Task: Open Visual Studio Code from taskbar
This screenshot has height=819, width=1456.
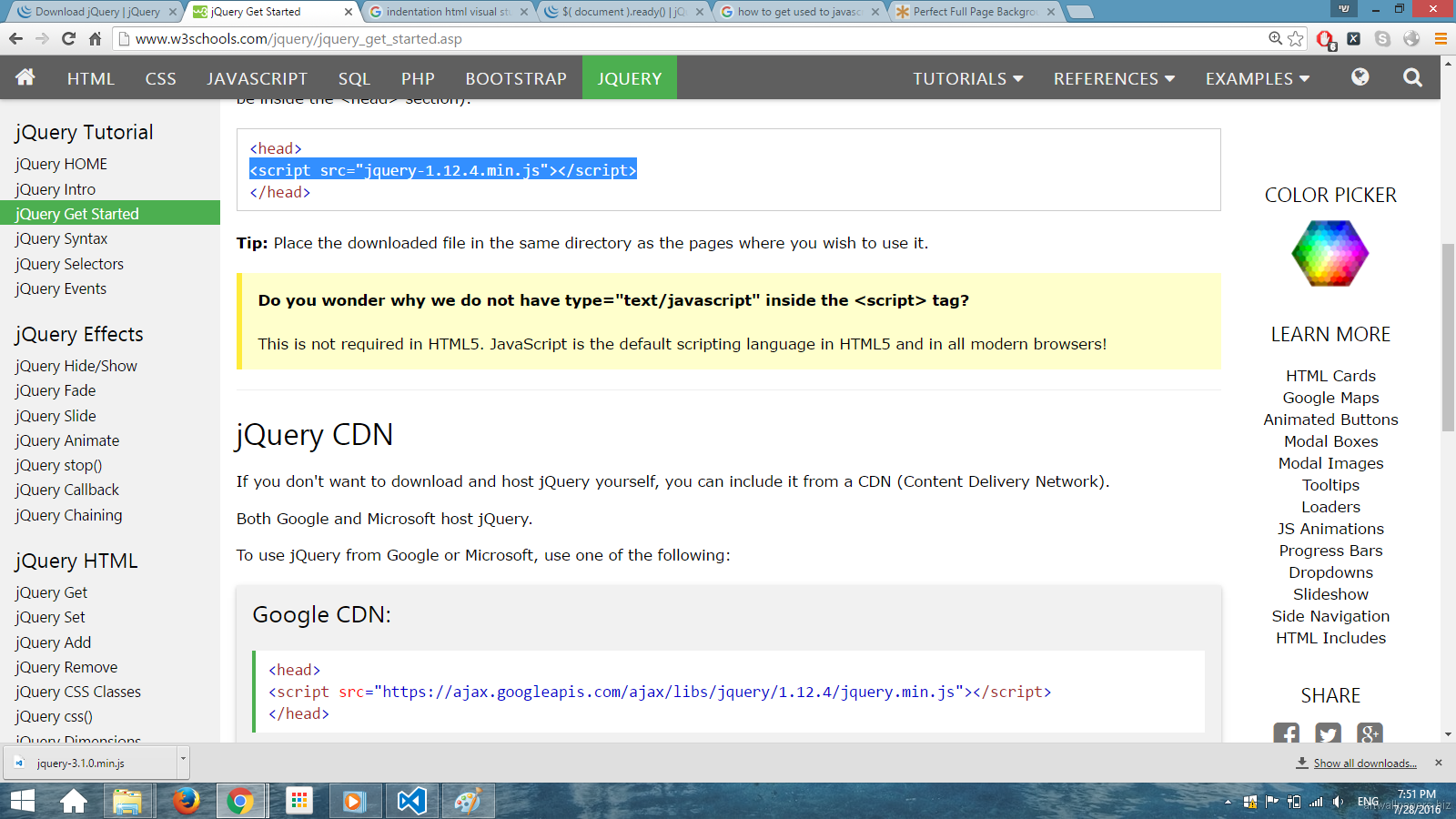Action: coord(411,801)
